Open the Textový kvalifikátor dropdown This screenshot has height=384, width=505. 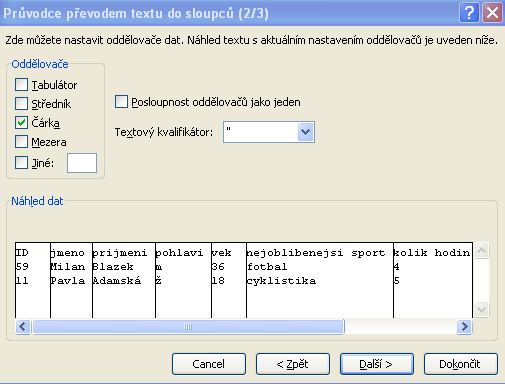point(305,132)
